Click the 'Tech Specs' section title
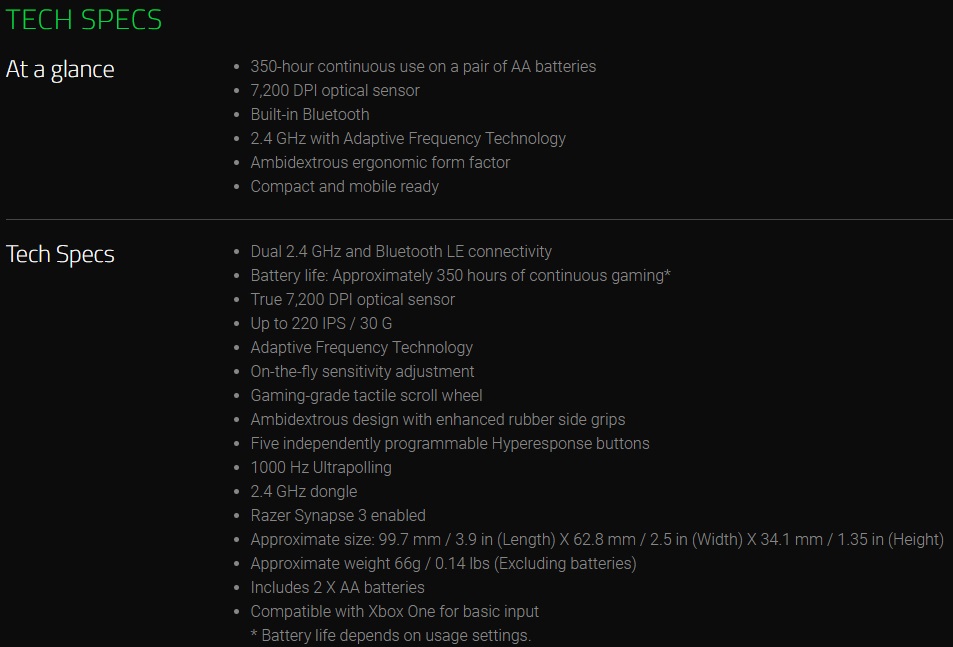Image resolution: width=953 pixels, height=647 pixels. (60, 254)
